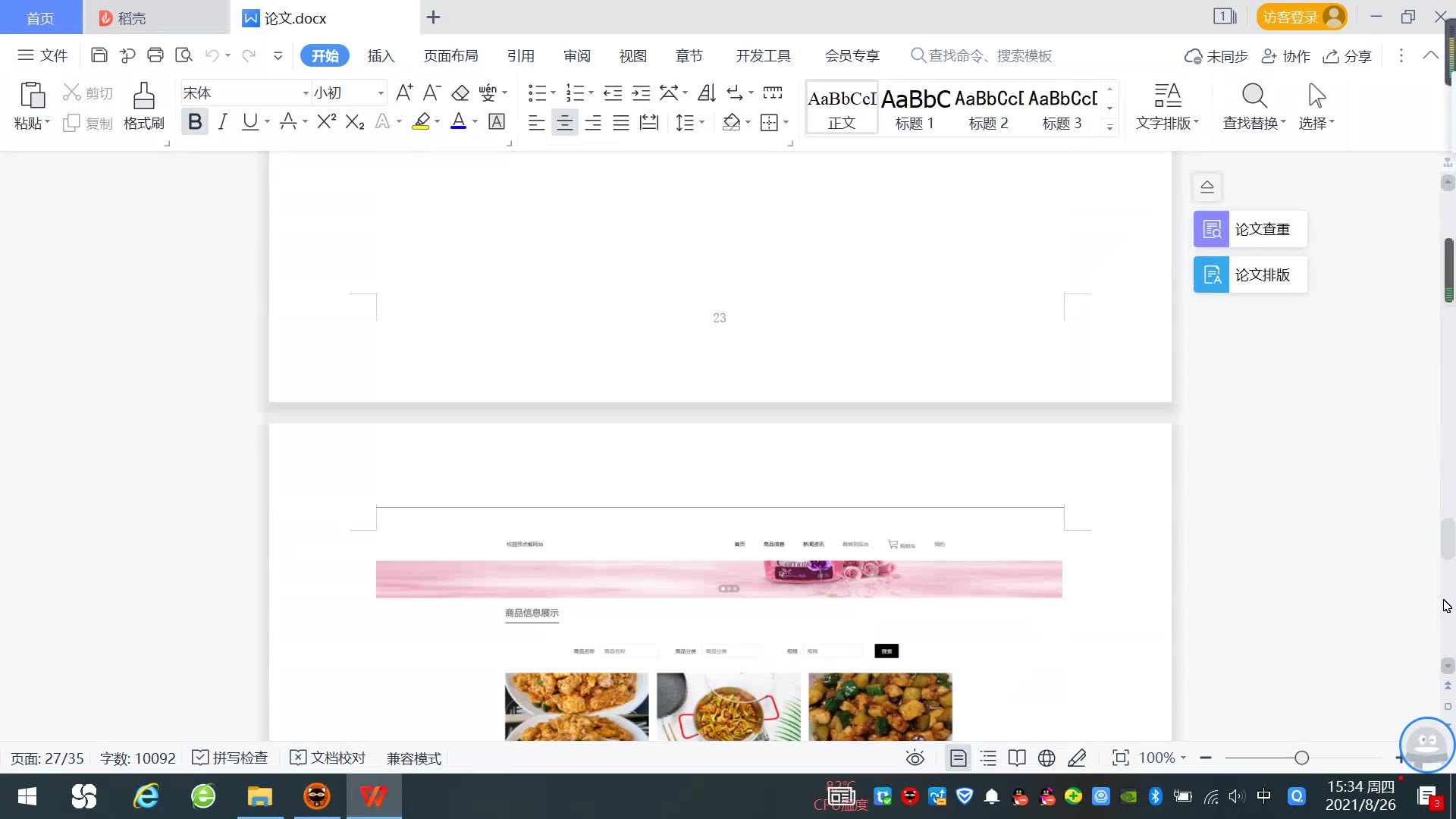Apply superscript formatting

point(326,121)
